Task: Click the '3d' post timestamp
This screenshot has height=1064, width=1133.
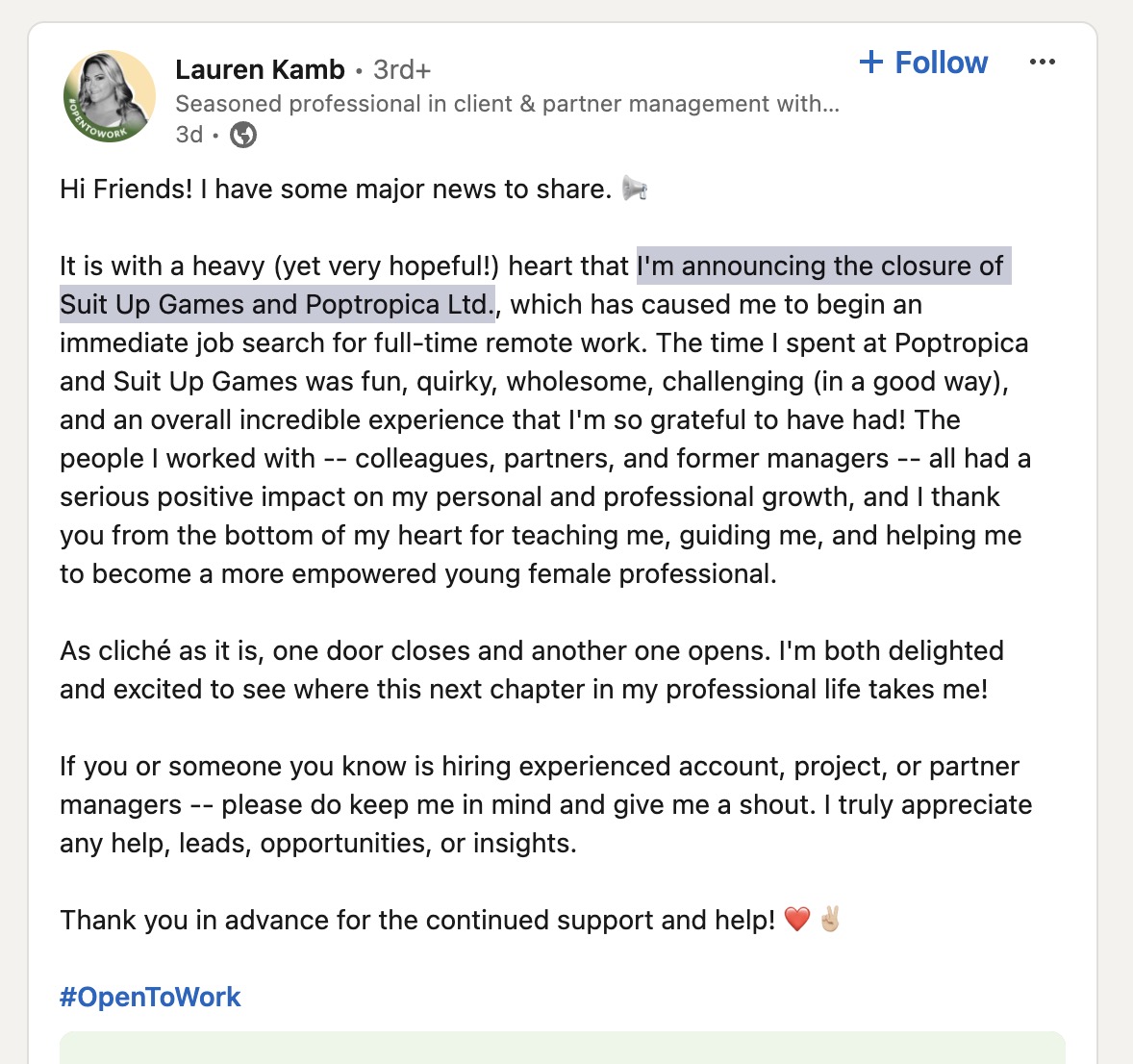Action: (189, 135)
